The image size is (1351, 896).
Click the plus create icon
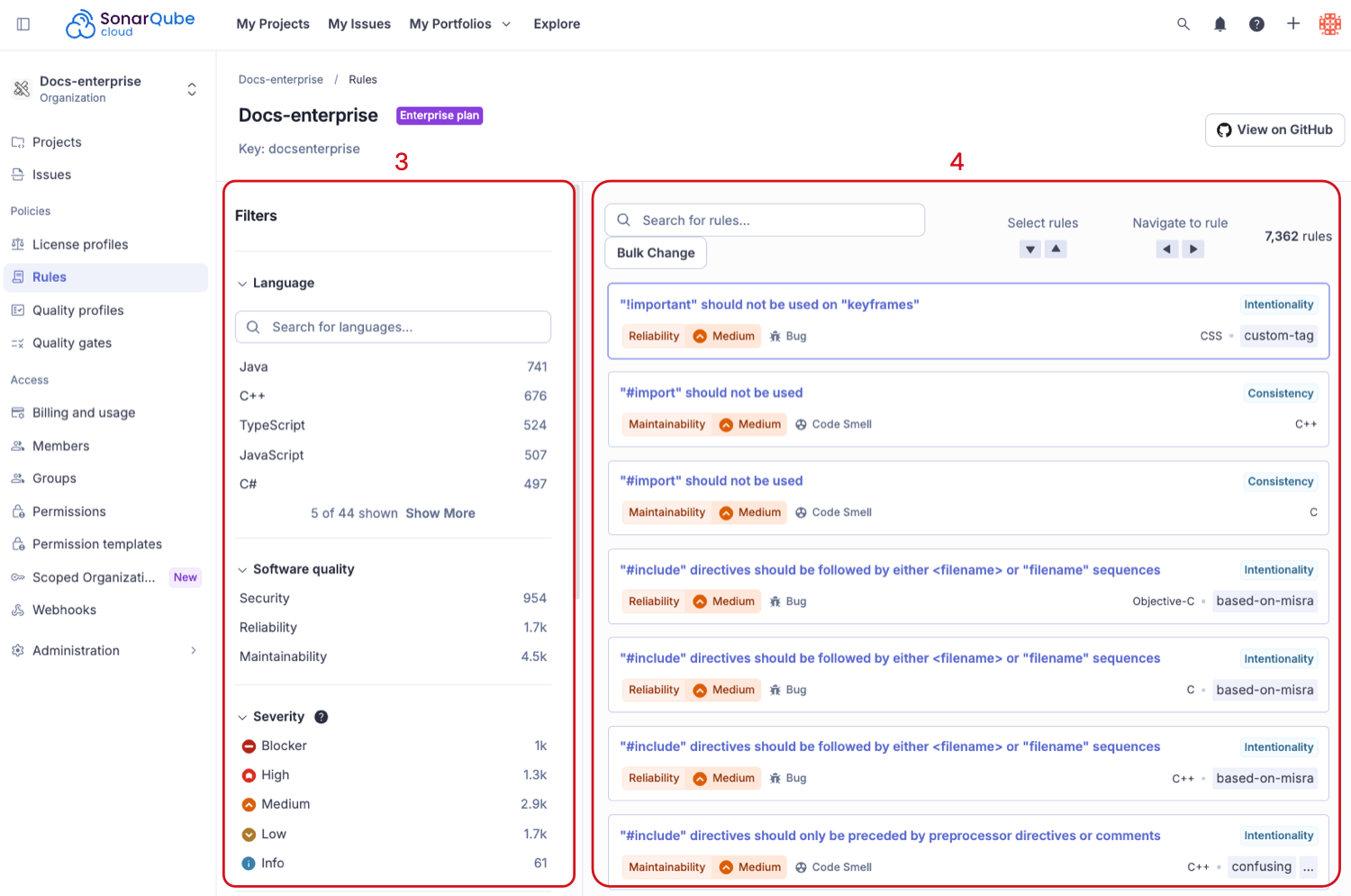pos(1293,23)
